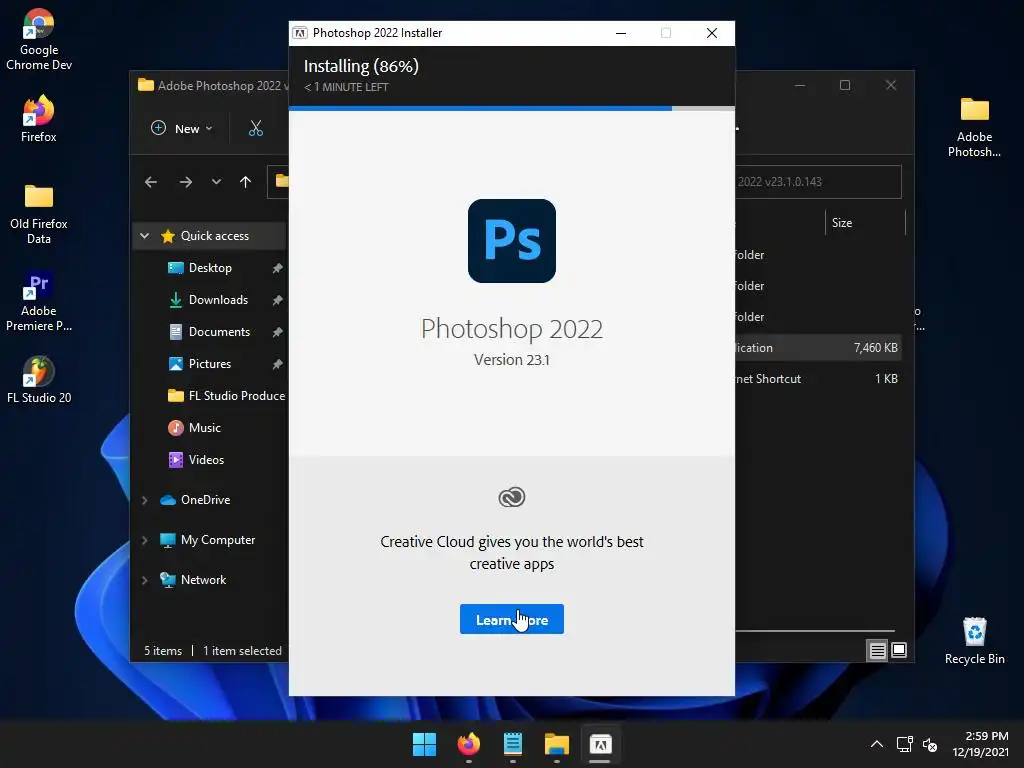Image resolution: width=1024 pixels, height=768 pixels.
Task: Go up one folder level in Explorer
Action: [x=245, y=182]
